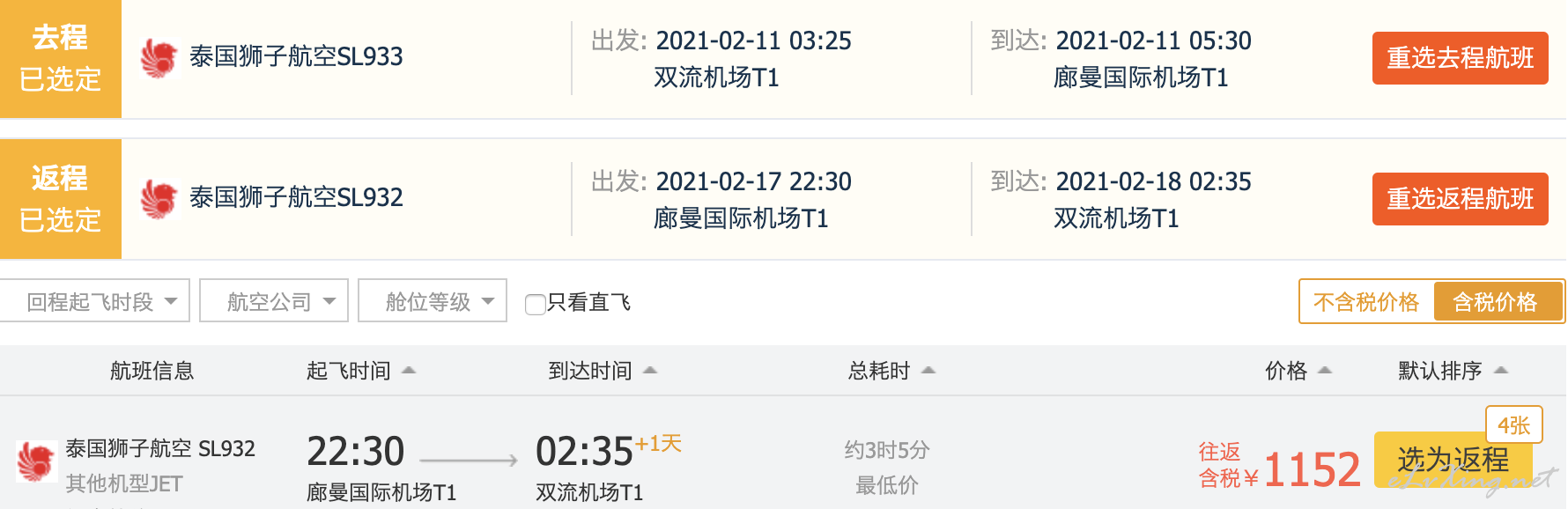The height and width of the screenshot is (509, 1568).
Task: Sort by 总耗时 arrow icon
Action: coord(928,371)
